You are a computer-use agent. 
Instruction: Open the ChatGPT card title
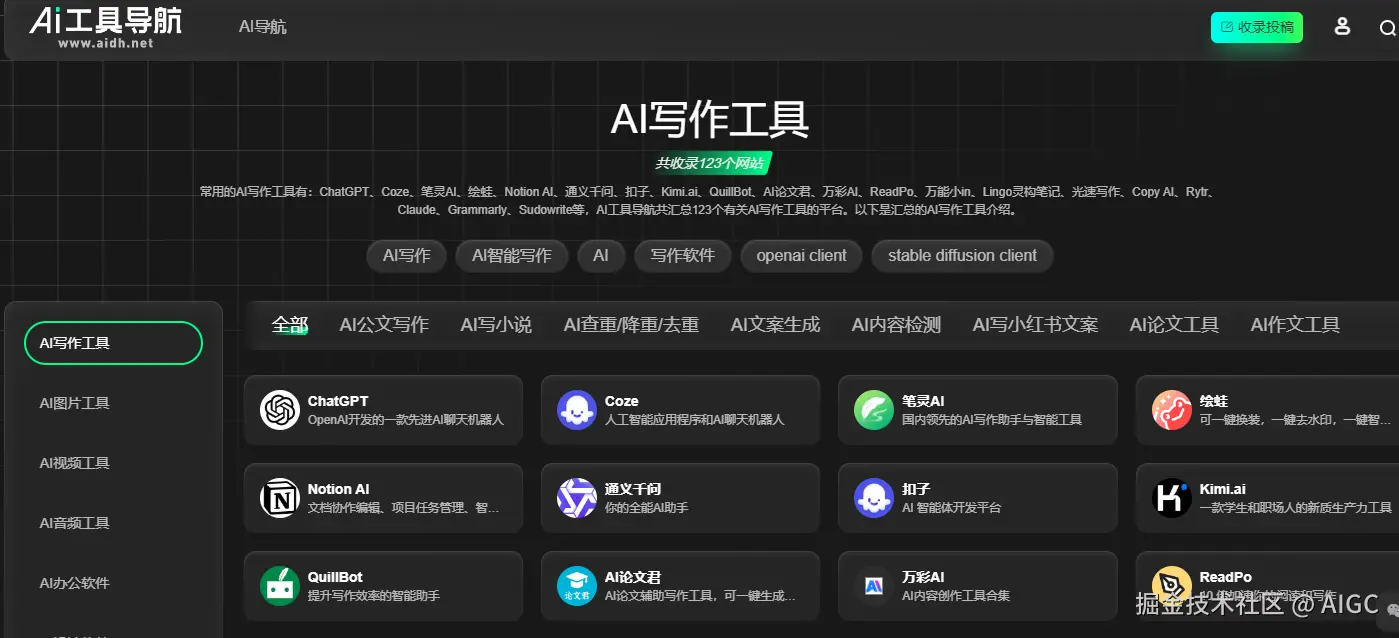(338, 401)
